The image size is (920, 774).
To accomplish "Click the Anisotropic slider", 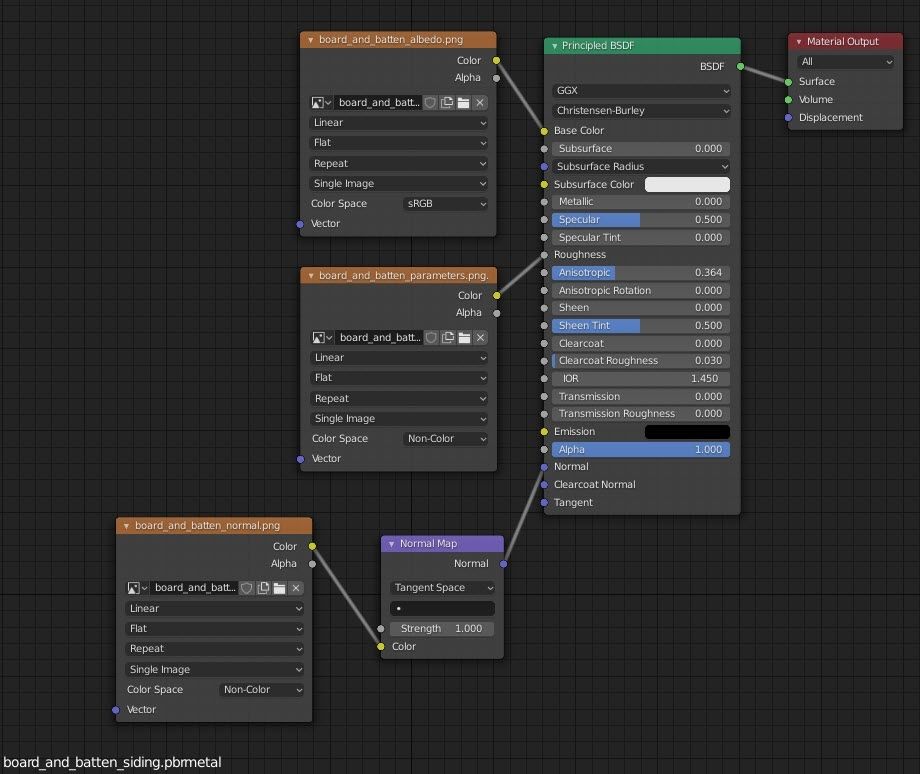I will coord(641,273).
